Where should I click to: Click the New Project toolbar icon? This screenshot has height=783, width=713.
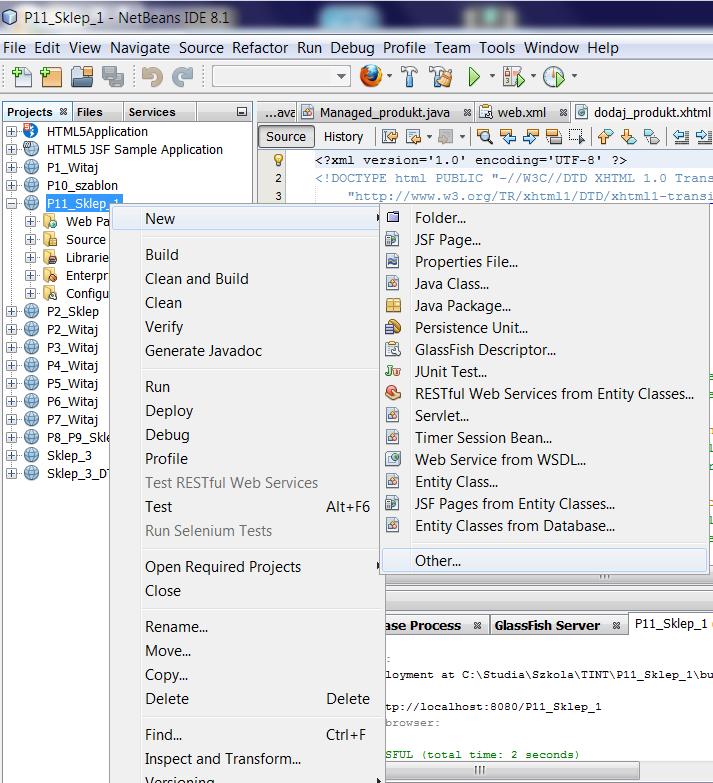click(x=51, y=76)
